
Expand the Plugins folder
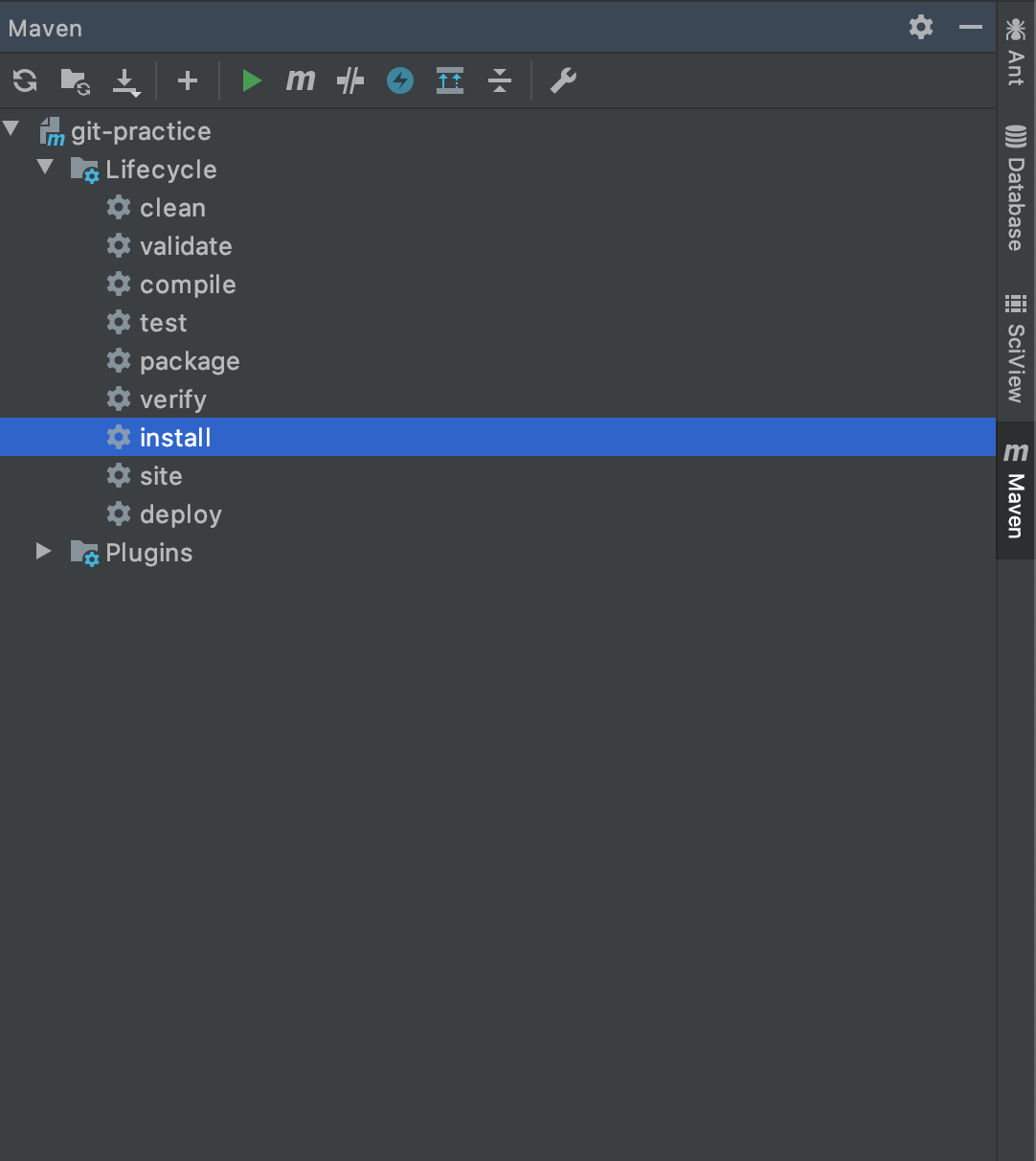[44, 551]
